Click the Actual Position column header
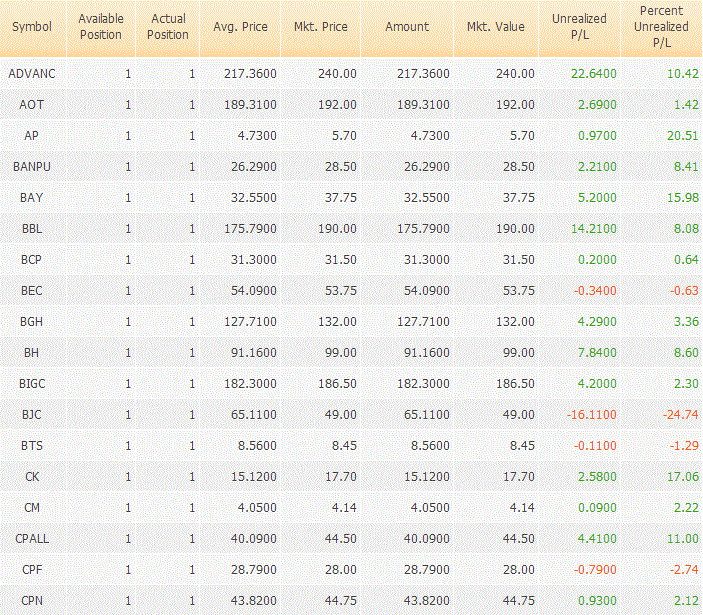Image resolution: width=703 pixels, height=615 pixels. click(x=168, y=27)
